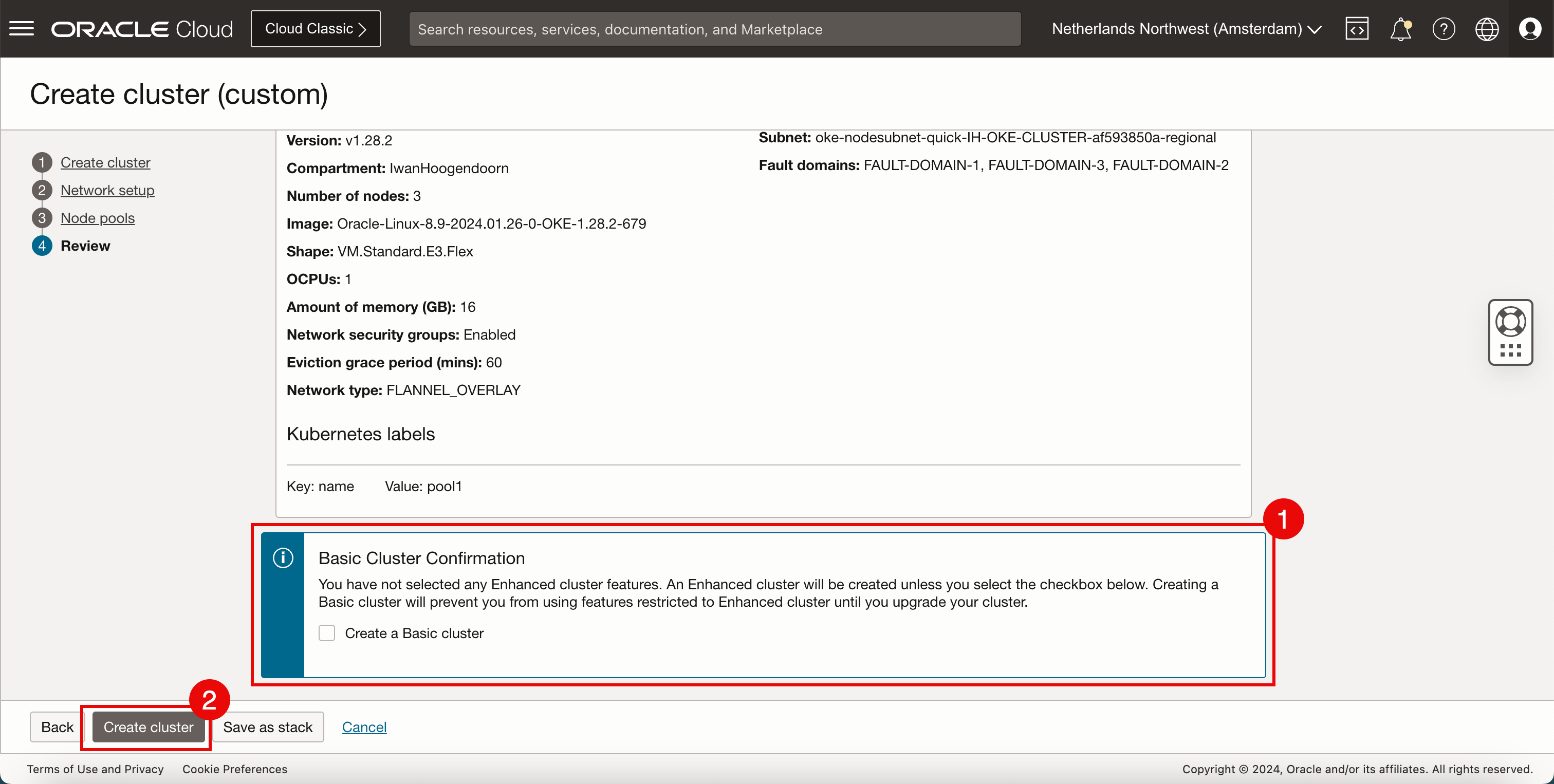The width and height of the screenshot is (1554, 784).
Task: Open the Cloud Classic switcher
Action: pos(316,28)
